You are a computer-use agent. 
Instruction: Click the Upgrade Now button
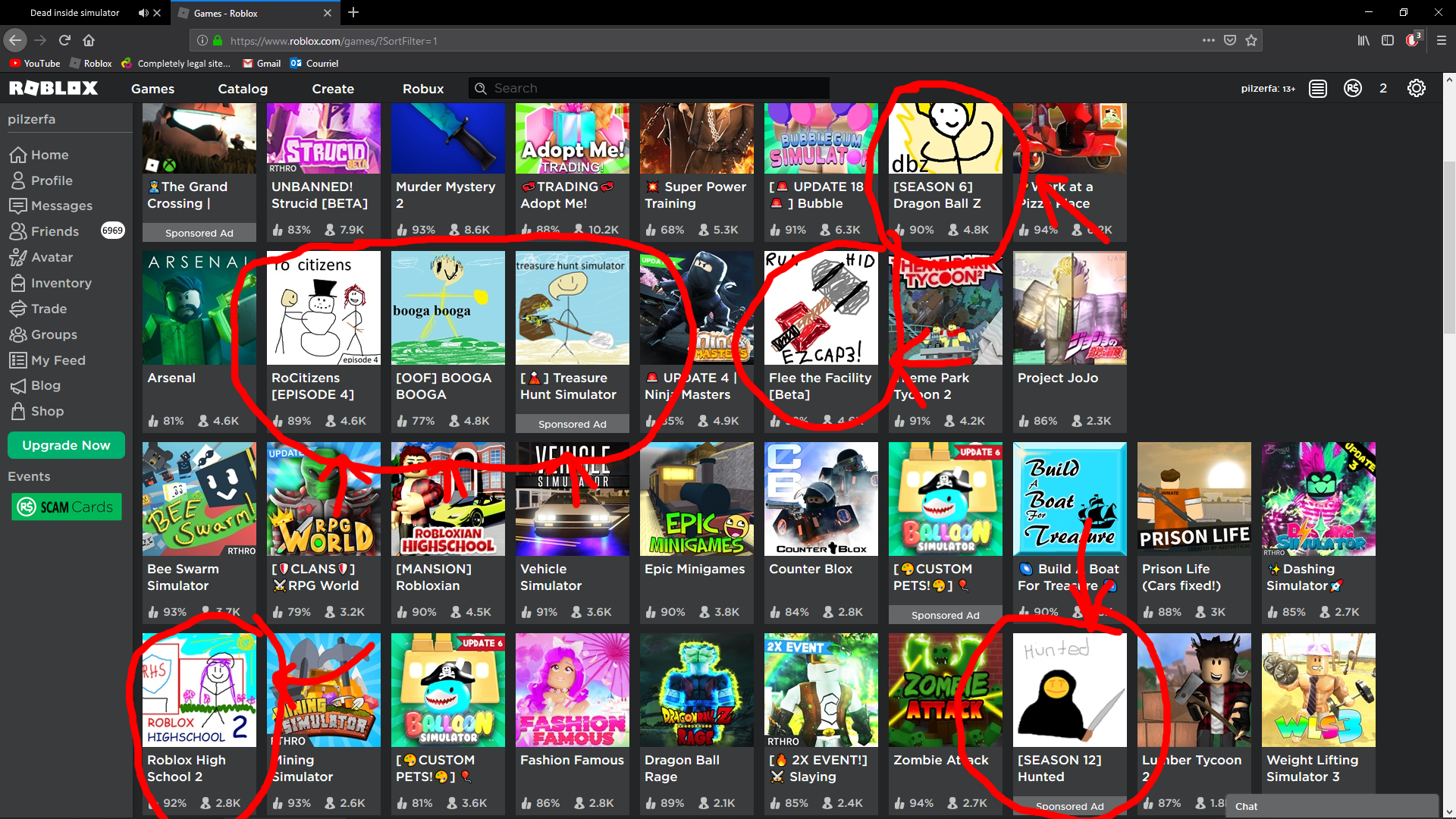tap(66, 445)
